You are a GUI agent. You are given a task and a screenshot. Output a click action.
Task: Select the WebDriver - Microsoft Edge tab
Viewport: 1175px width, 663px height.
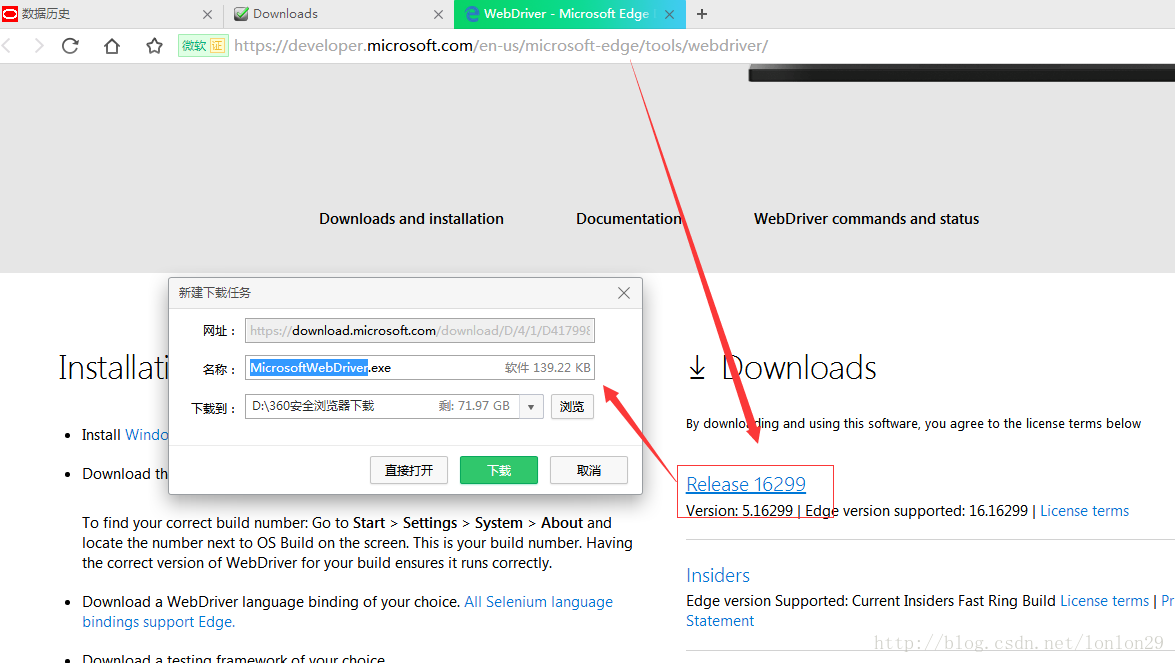568,14
